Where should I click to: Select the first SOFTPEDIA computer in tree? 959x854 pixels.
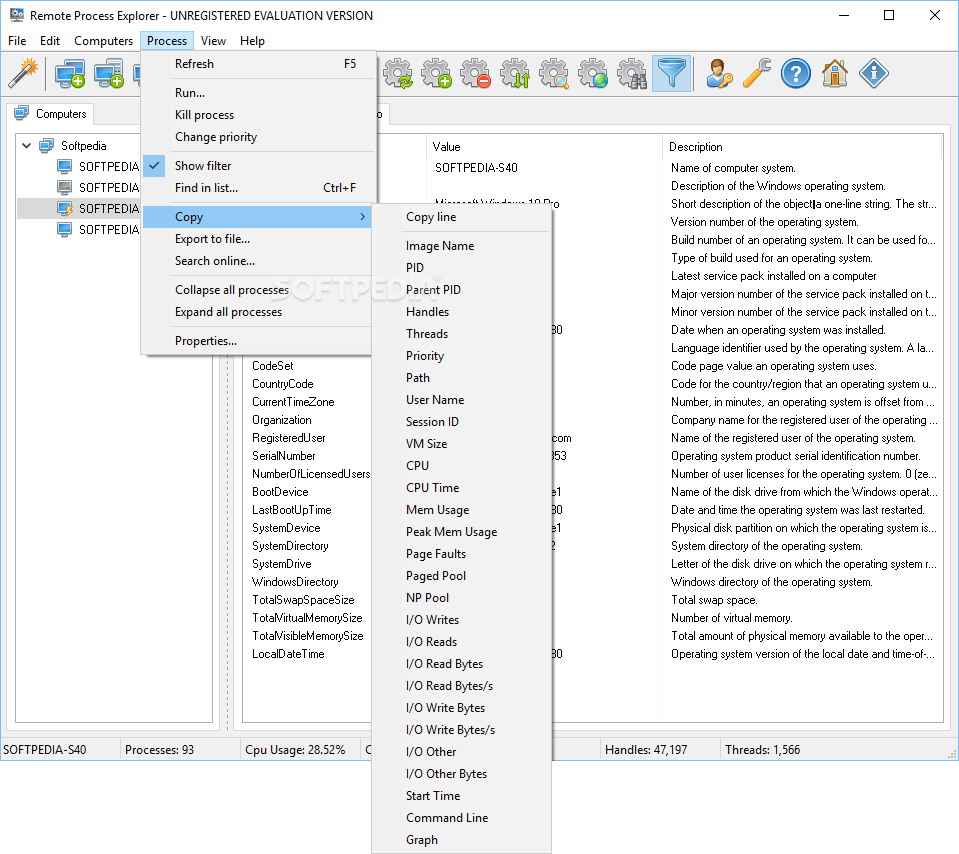pos(98,166)
